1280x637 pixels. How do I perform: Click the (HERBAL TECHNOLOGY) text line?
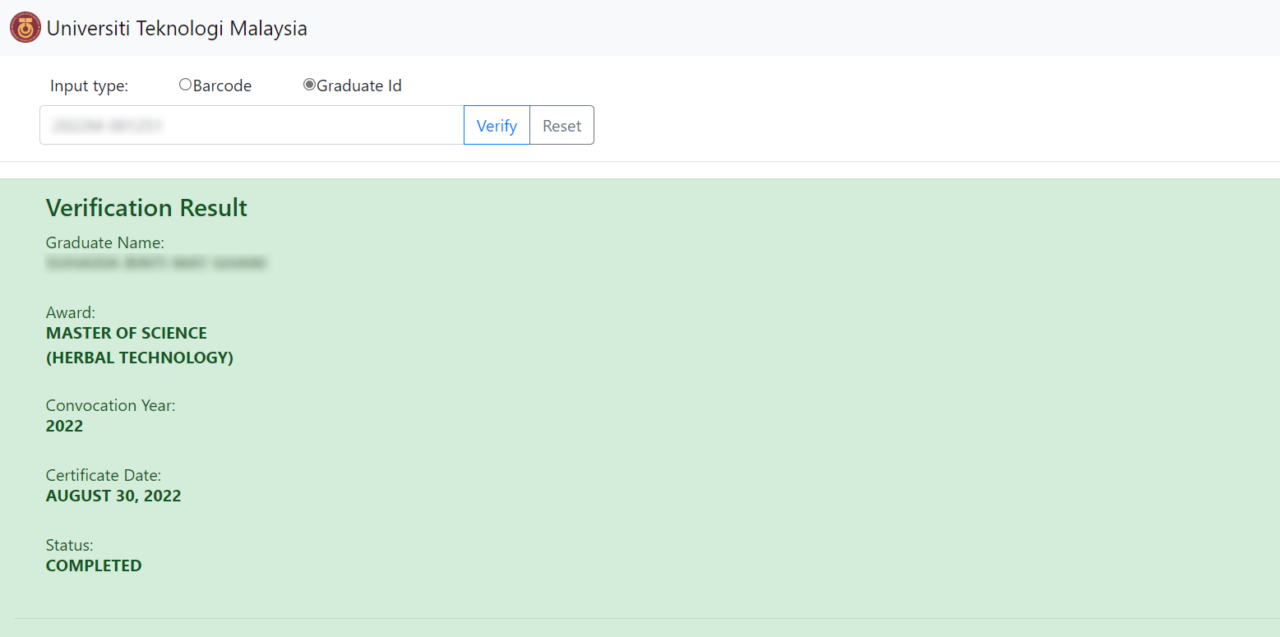[x=139, y=358]
